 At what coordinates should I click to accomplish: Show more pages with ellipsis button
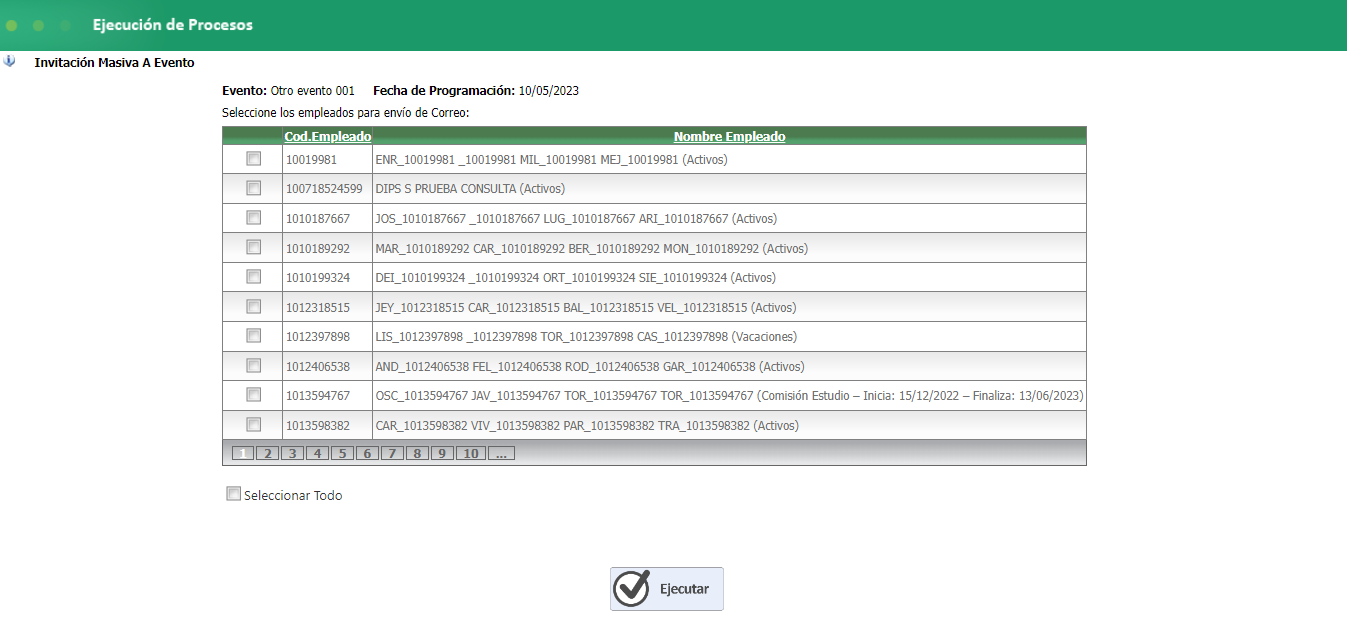click(502, 453)
